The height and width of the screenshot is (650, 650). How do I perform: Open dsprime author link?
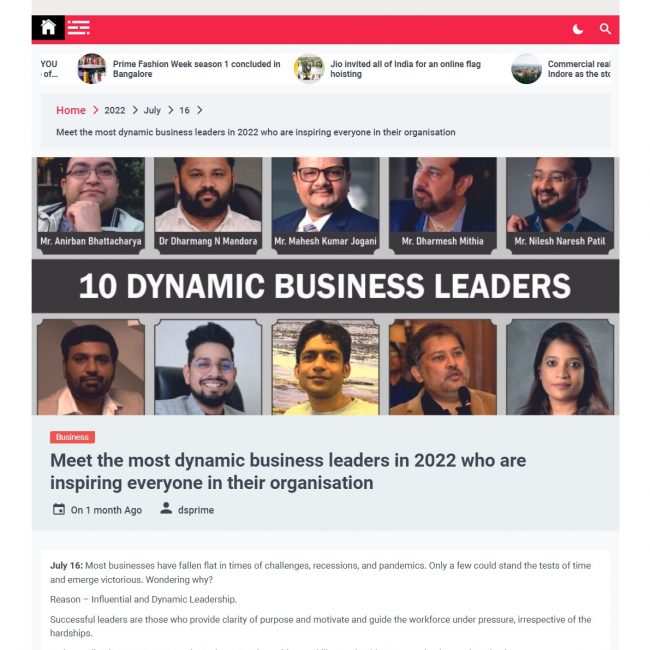point(196,510)
